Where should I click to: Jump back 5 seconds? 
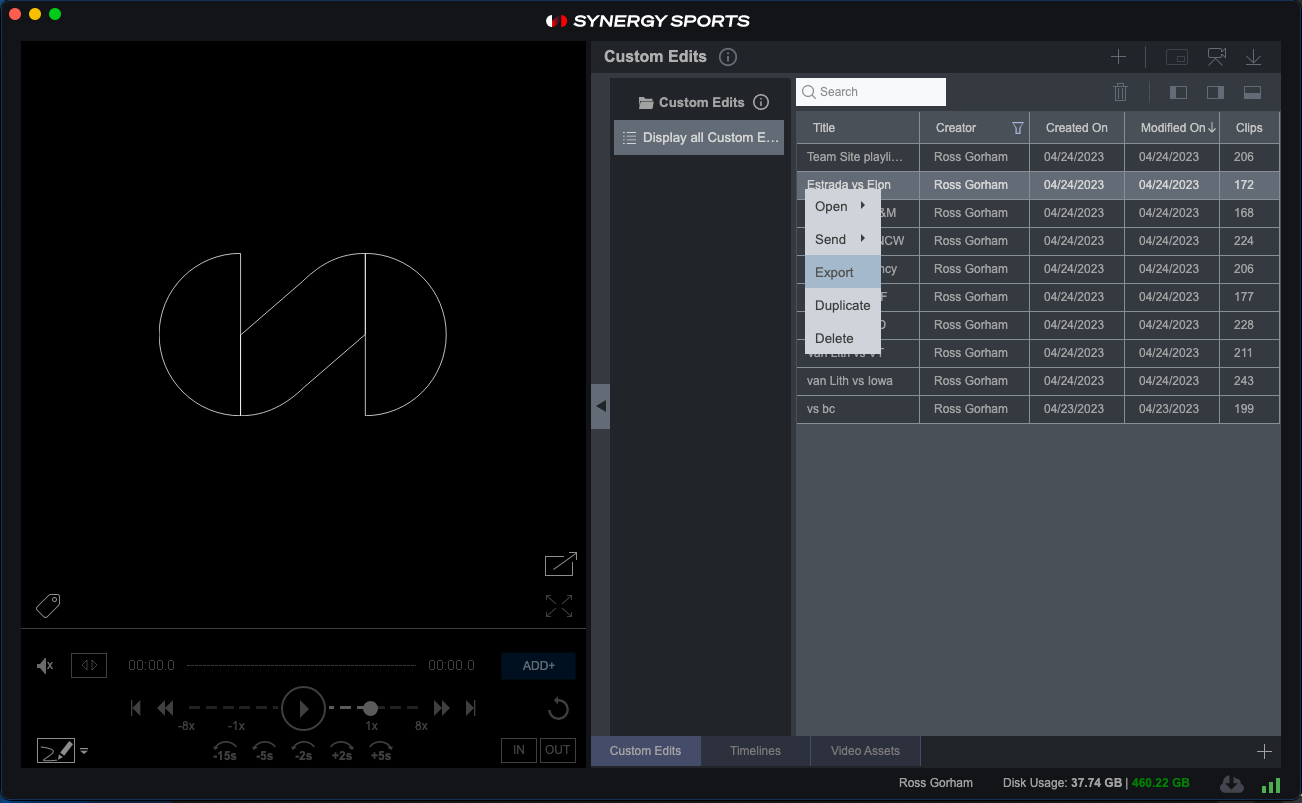point(264,751)
